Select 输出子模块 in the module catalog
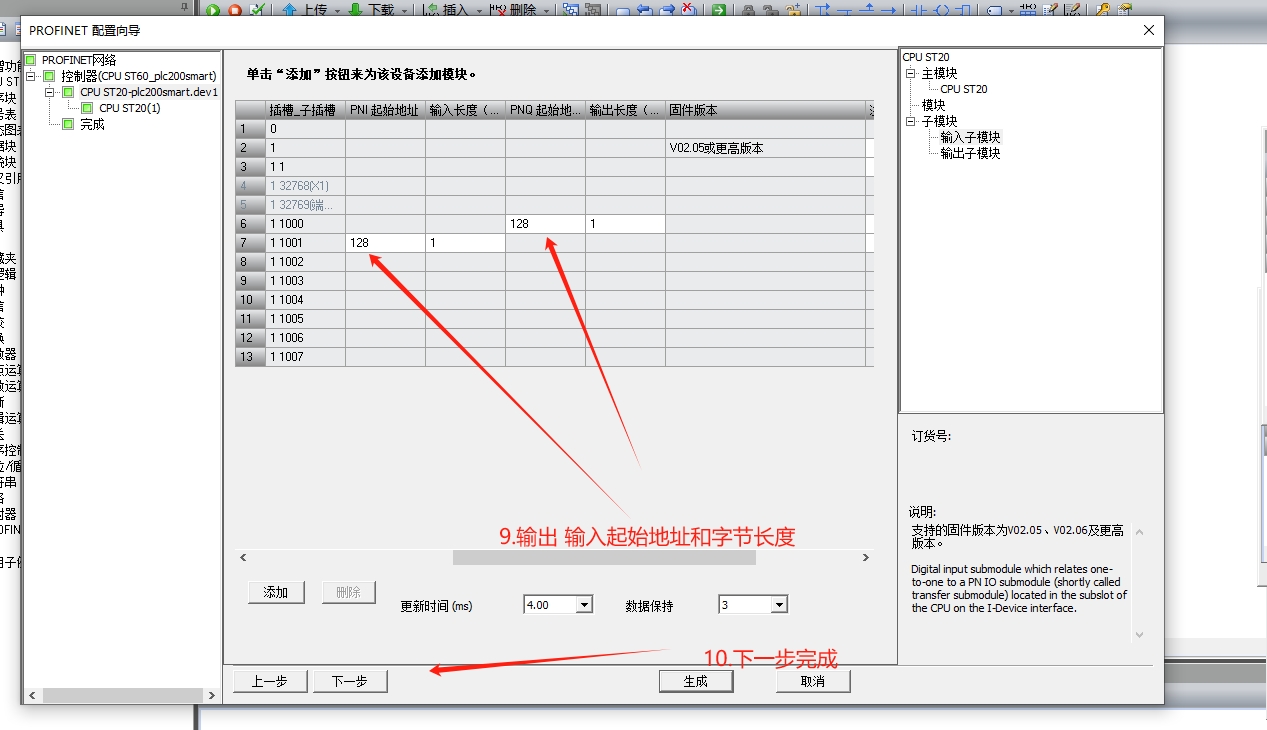The width and height of the screenshot is (1267, 730). pyautogui.click(x=970, y=153)
